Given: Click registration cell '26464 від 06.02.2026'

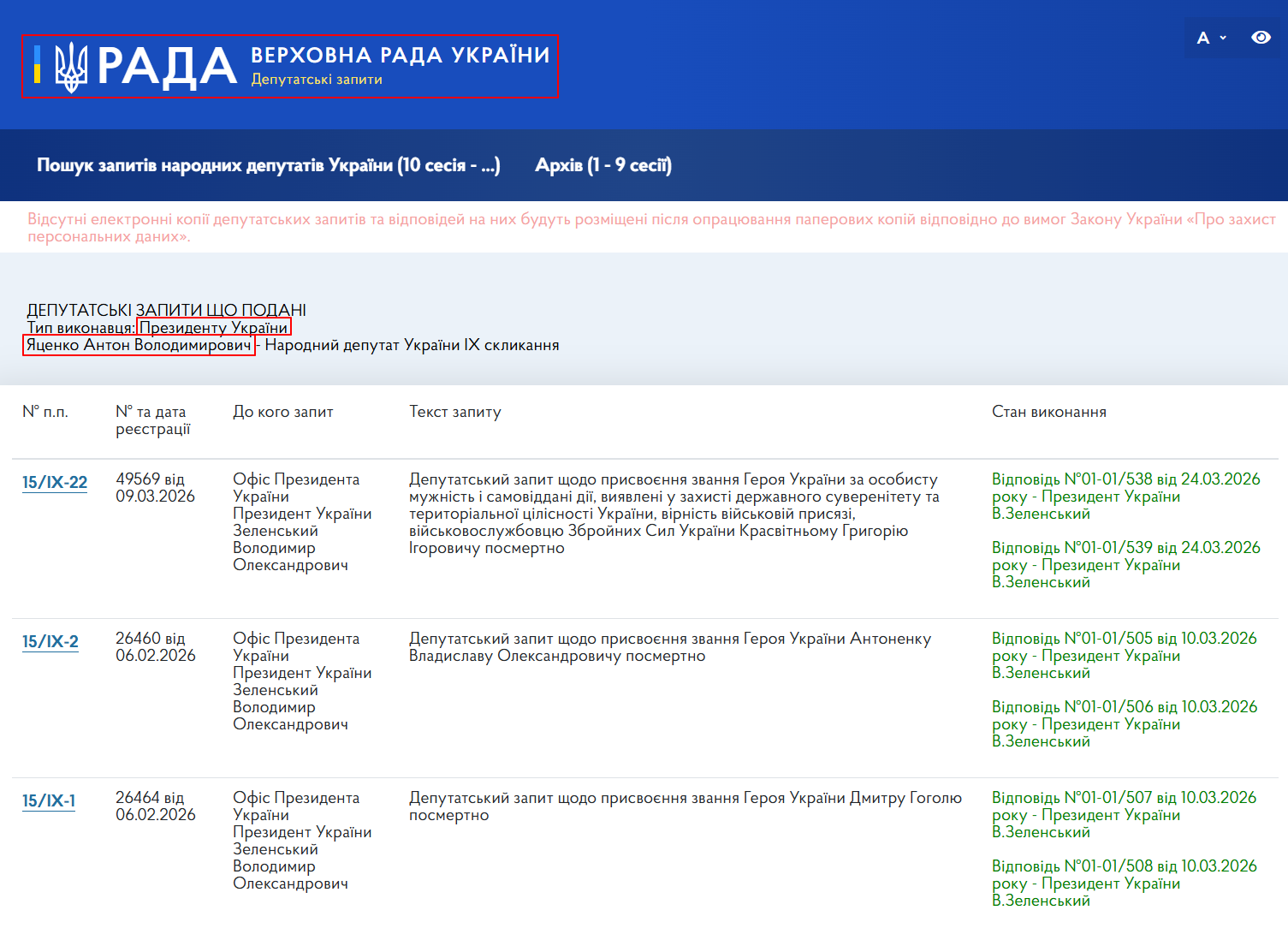Looking at the screenshot, I should [x=155, y=806].
